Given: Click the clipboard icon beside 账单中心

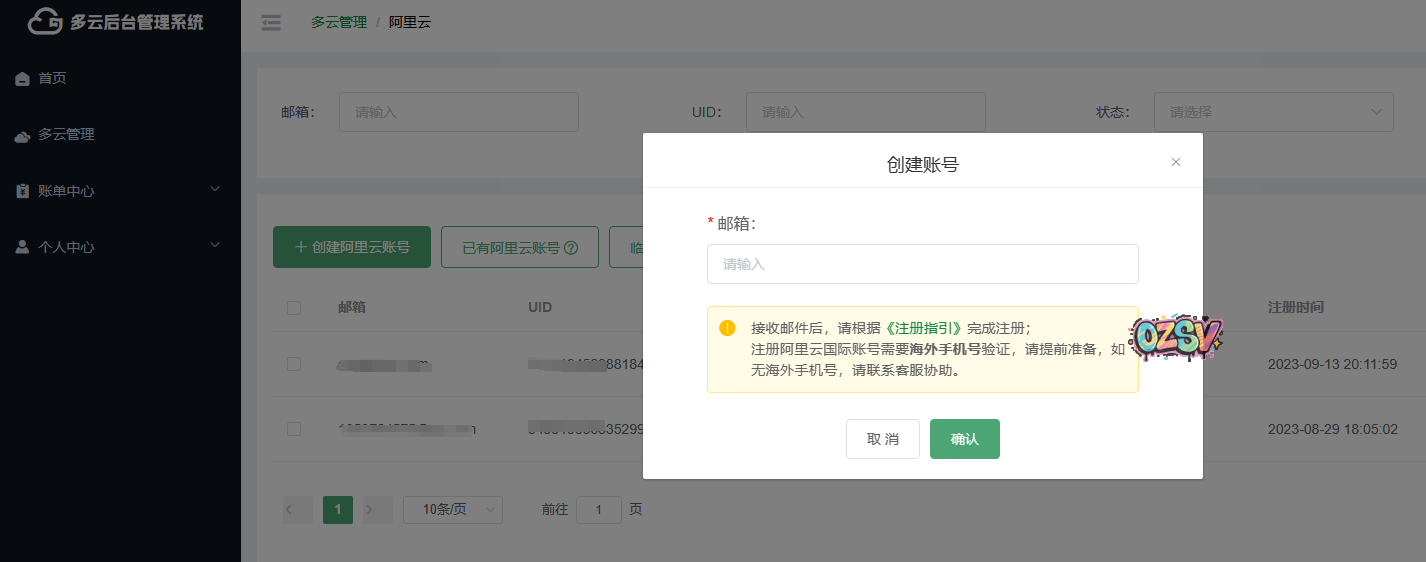Looking at the screenshot, I should tap(22, 191).
